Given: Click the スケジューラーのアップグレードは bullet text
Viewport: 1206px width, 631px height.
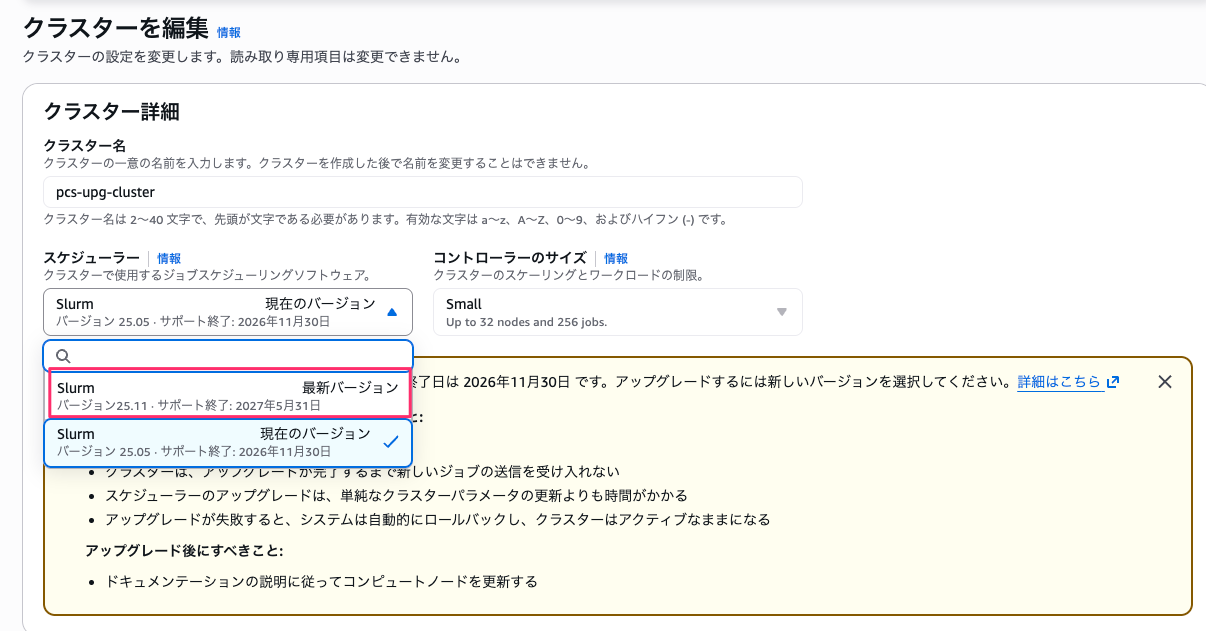Looking at the screenshot, I should tap(396, 496).
